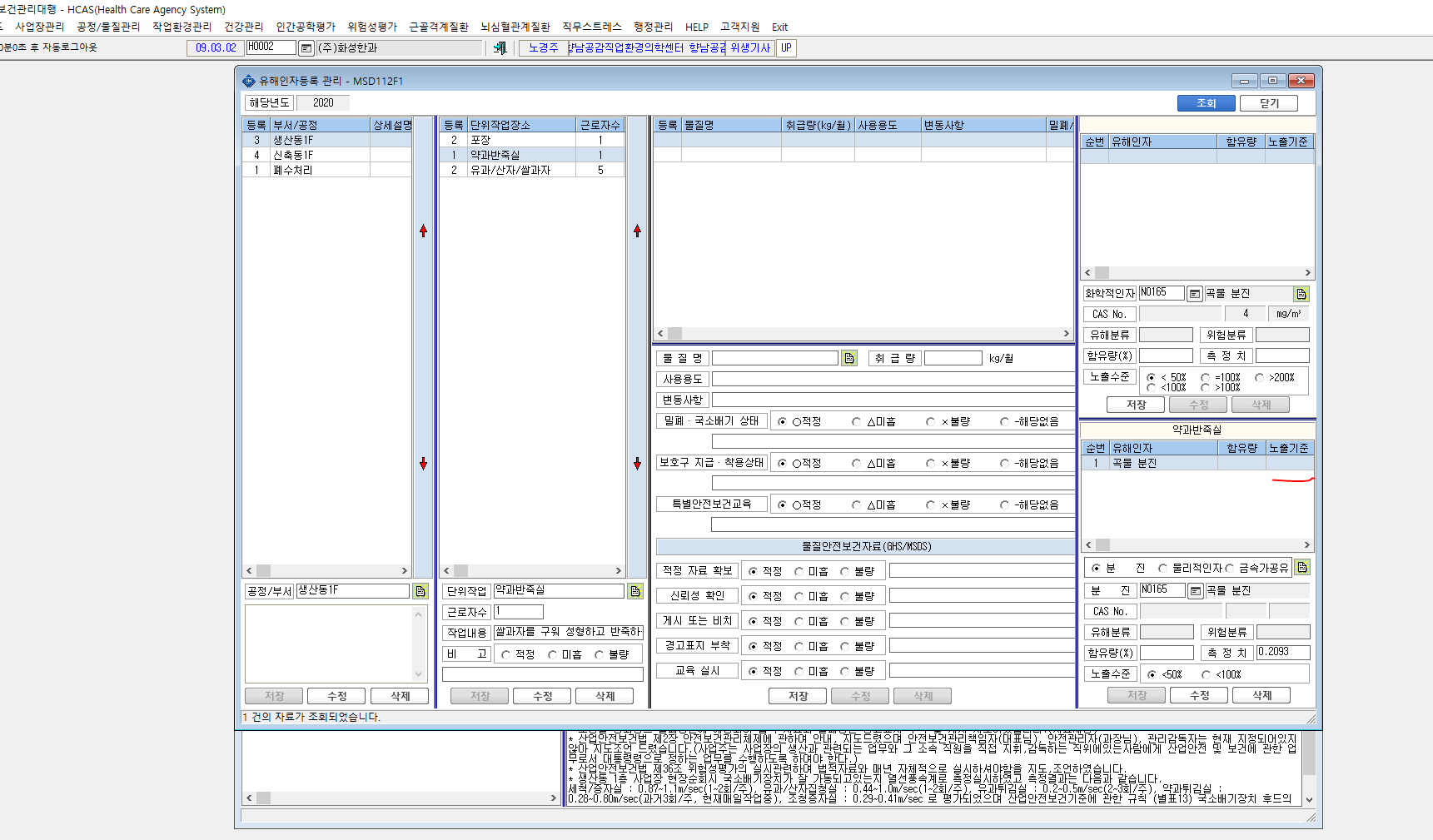Click scroll-down arrow of bottom notes text area

(1309, 799)
